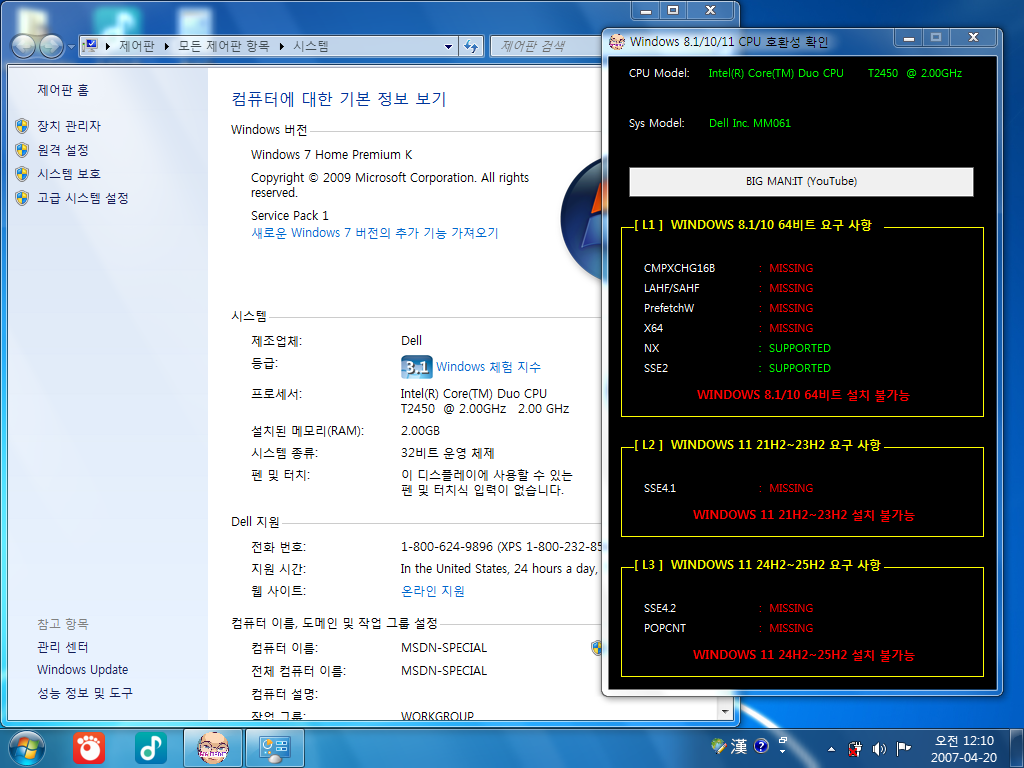This screenshot has height=768, width=1024.
Task: Click language bar restore icon
Action: 782,741
